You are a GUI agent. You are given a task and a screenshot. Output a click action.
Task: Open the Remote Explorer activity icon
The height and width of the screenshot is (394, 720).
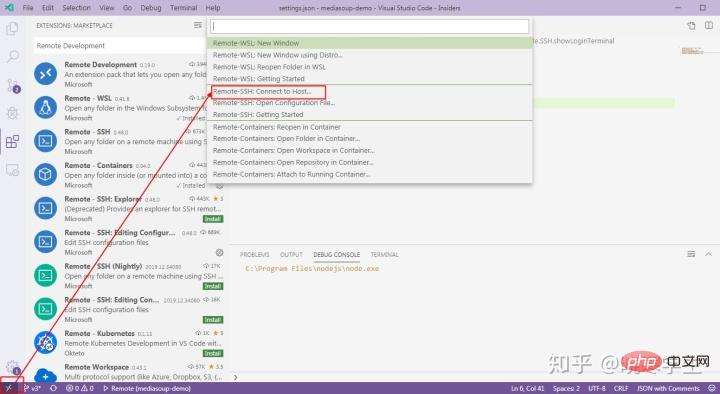click(x=12, y=169)
